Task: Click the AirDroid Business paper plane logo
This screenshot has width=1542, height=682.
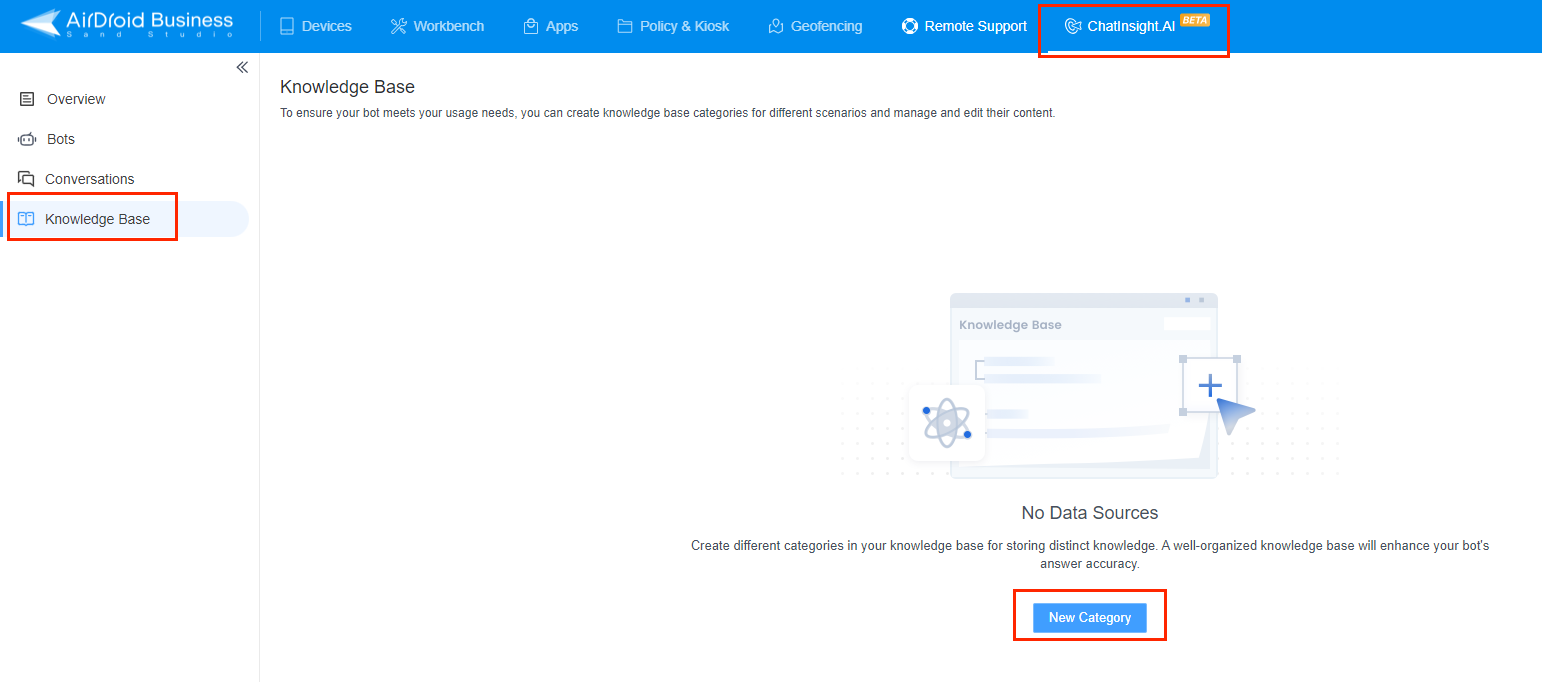Action: click(40, 24)
